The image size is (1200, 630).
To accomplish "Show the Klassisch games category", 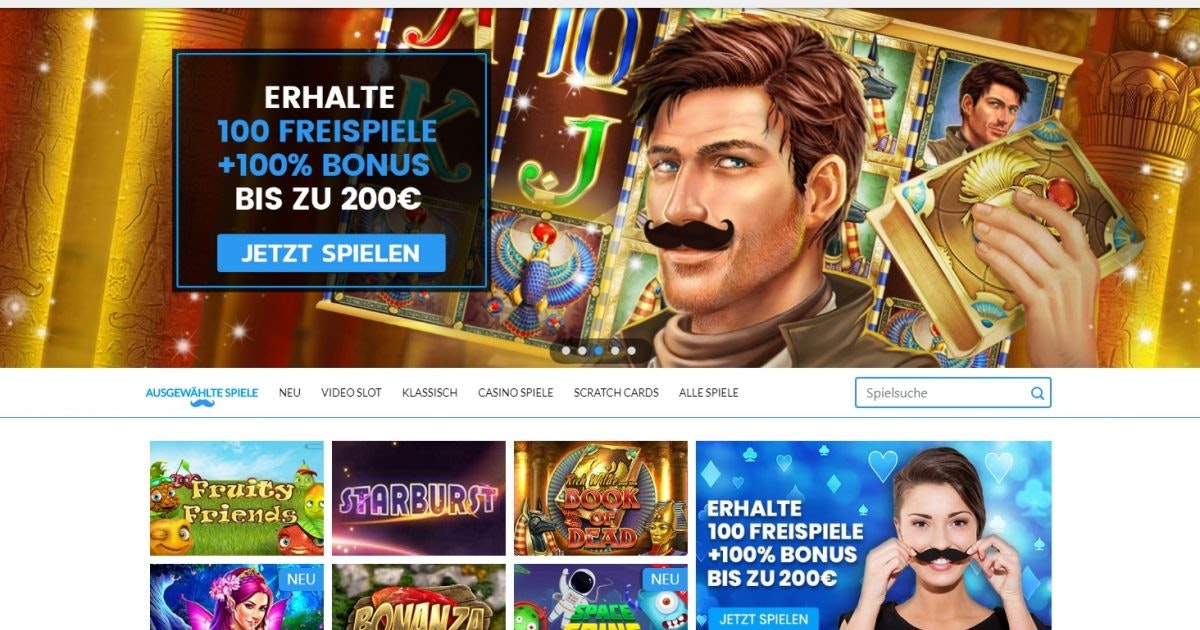I will pos(430,393).
